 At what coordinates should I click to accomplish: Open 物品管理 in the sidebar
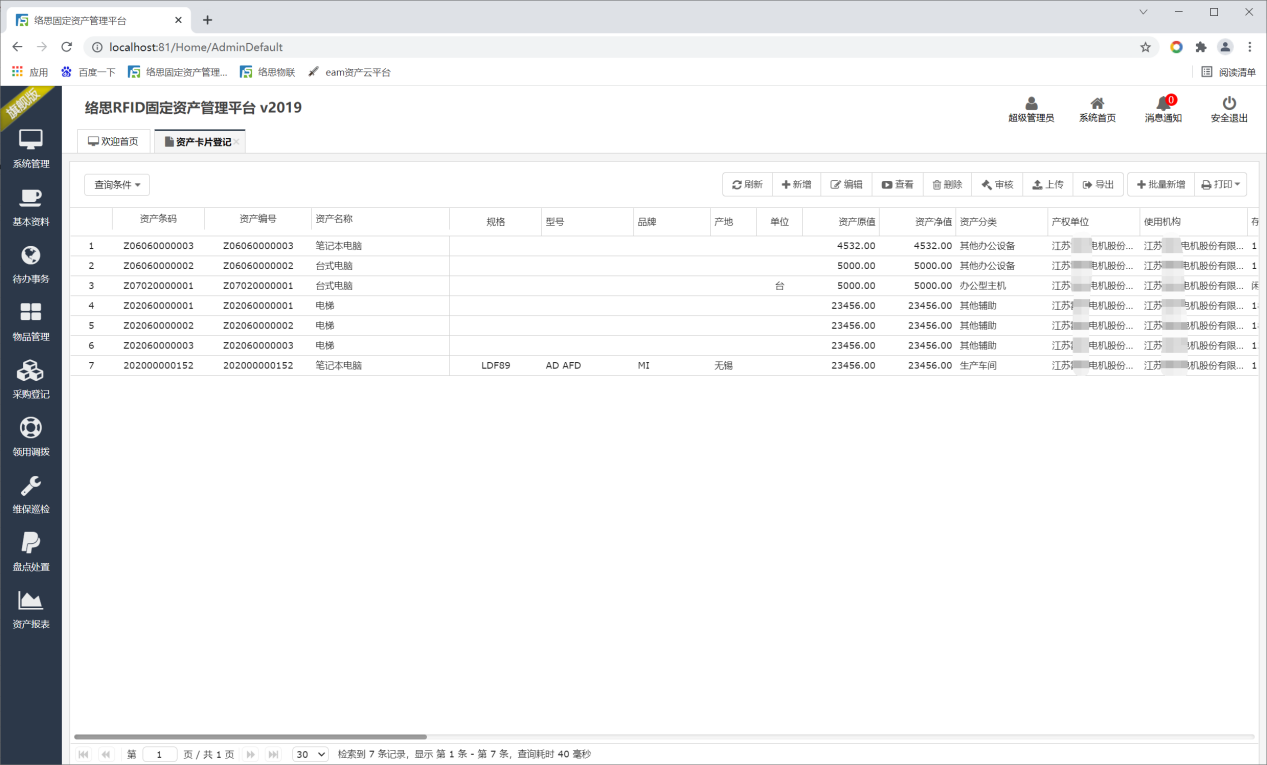31,322
